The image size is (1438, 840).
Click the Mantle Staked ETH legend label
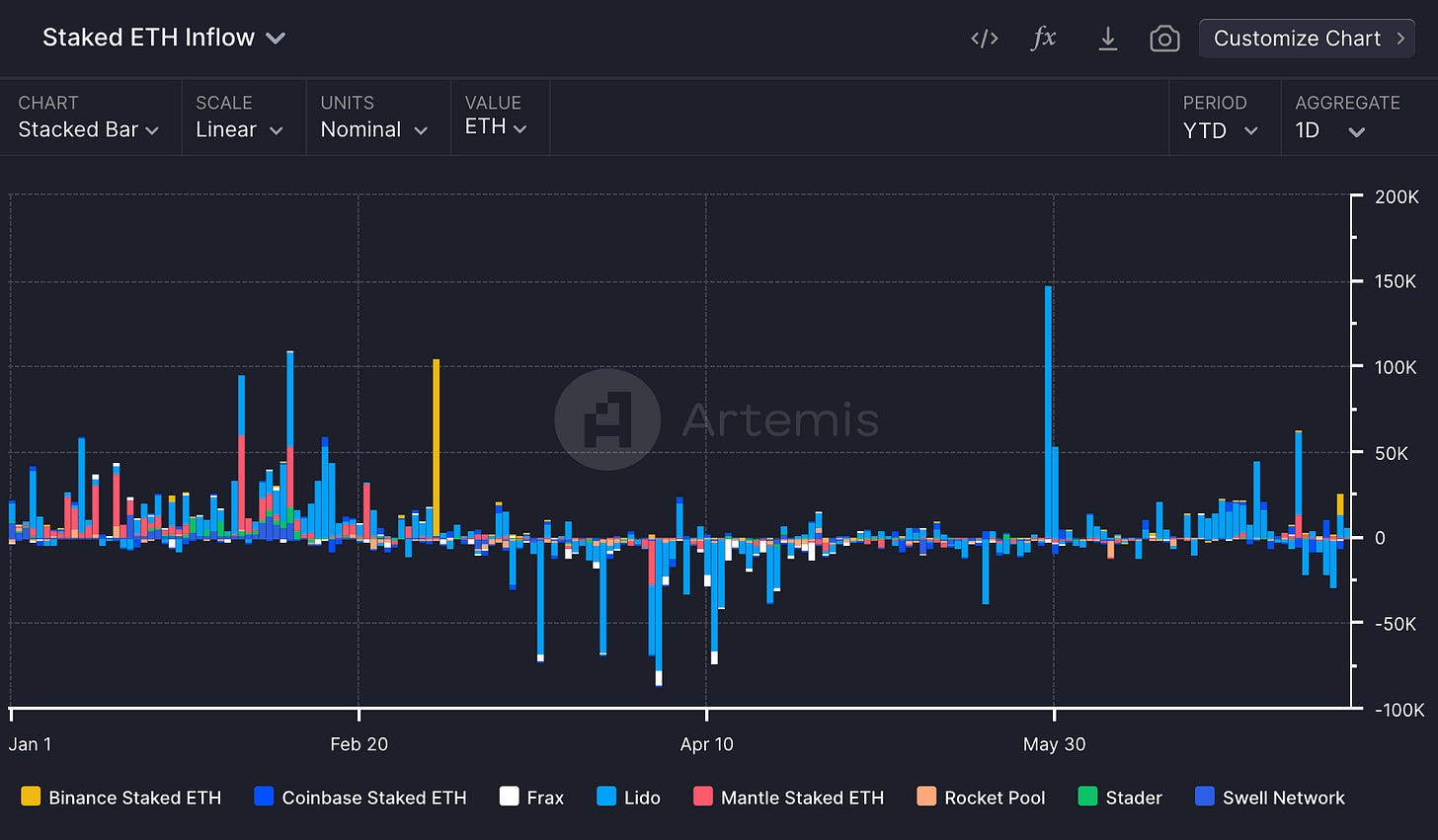click(x=803, y=798)
